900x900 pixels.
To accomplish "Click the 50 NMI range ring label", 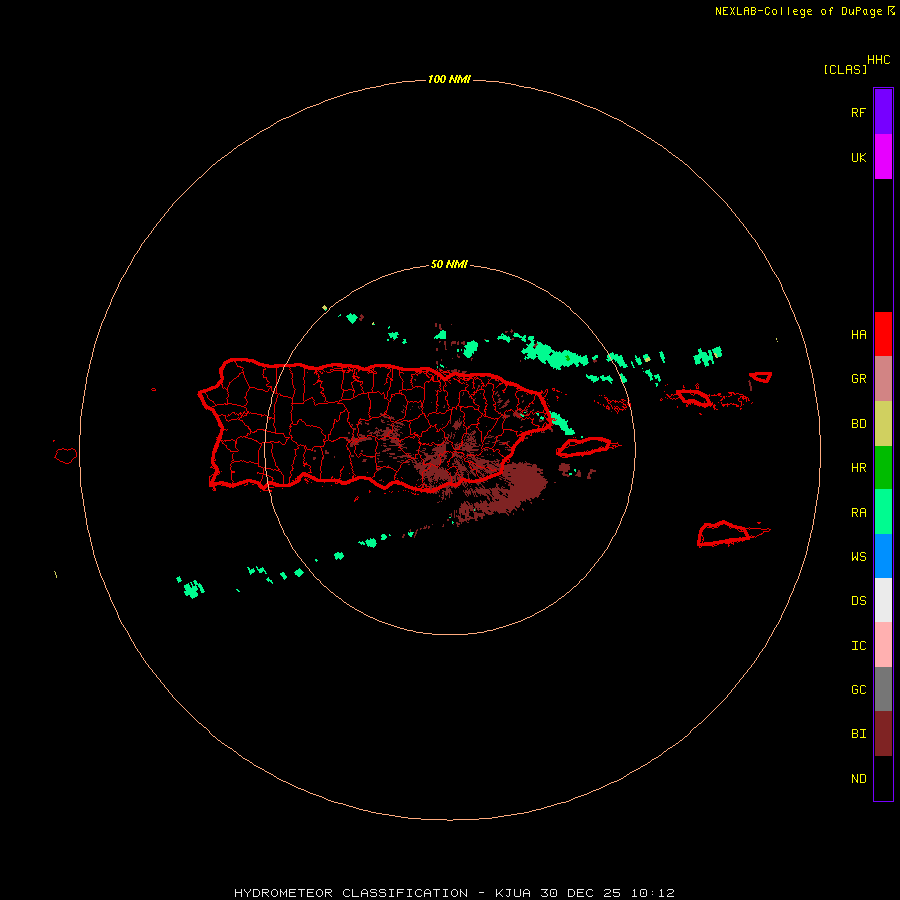I will pos(449,264).
